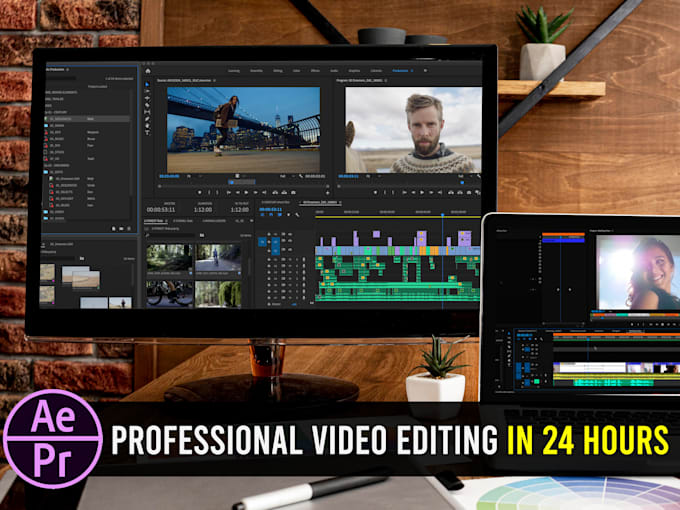The height and width of the screenshot is (510, 680).
Task: Switch to Productions workspace tab
Action: (400, 70)
